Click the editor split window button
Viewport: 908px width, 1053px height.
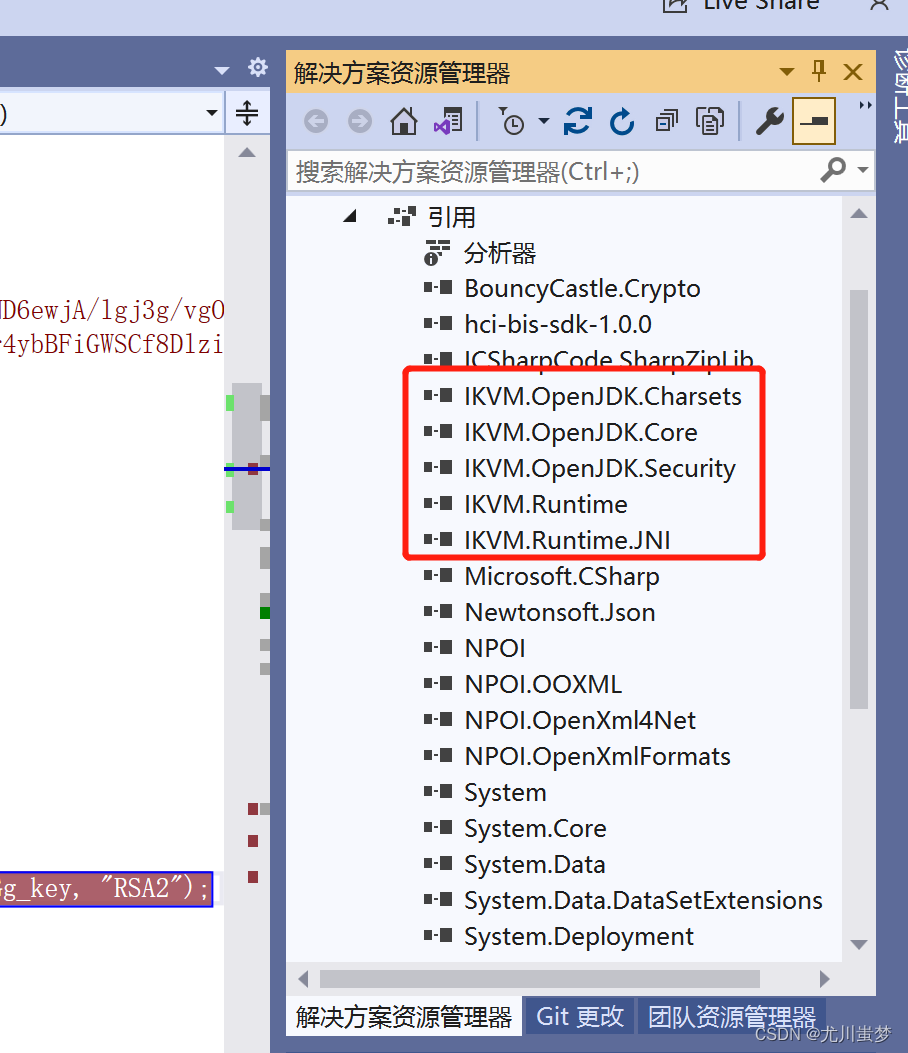pyautogui.click(x=247, y=113)
